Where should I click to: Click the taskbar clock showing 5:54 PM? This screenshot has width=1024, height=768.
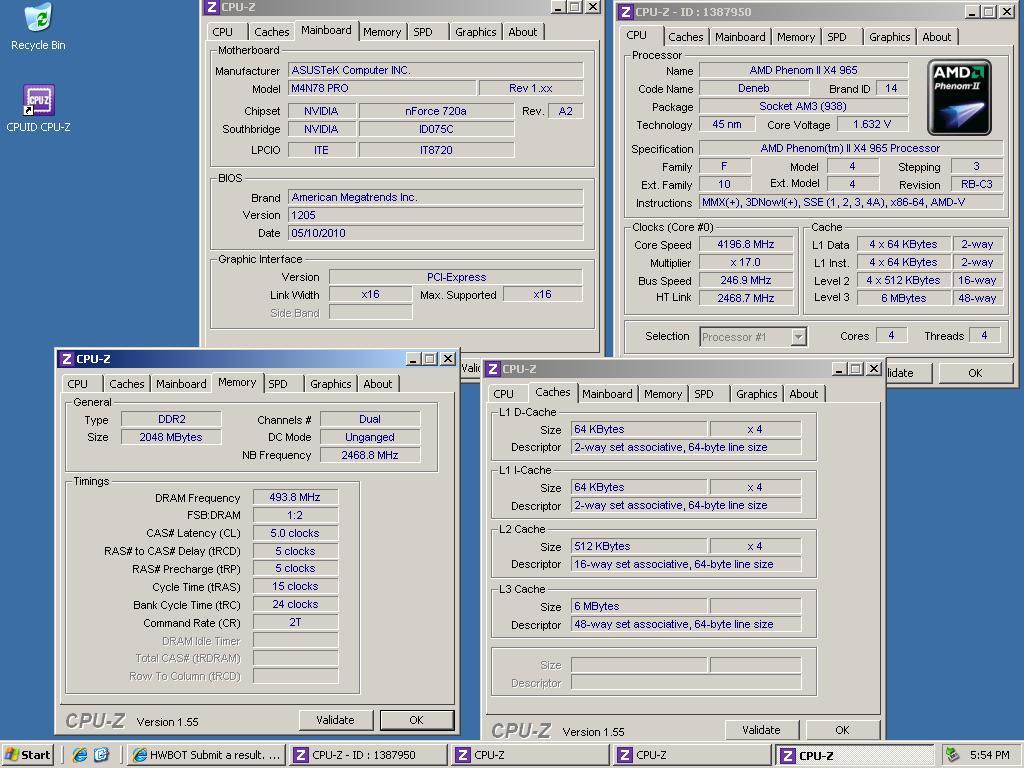989,755
